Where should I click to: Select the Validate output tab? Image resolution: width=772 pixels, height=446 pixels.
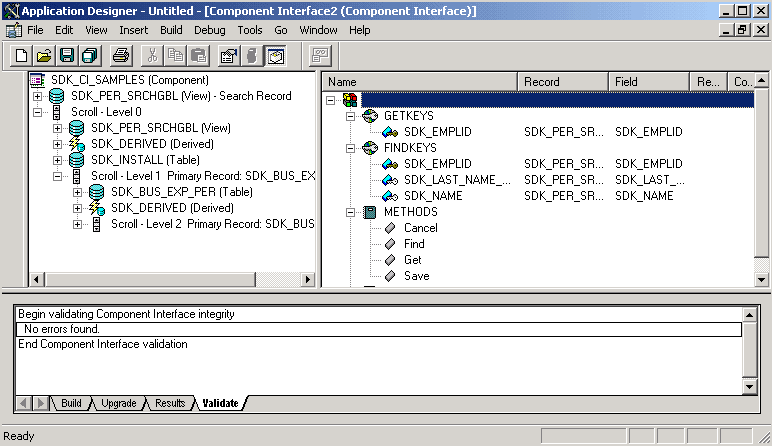click(x=220, y=403)
